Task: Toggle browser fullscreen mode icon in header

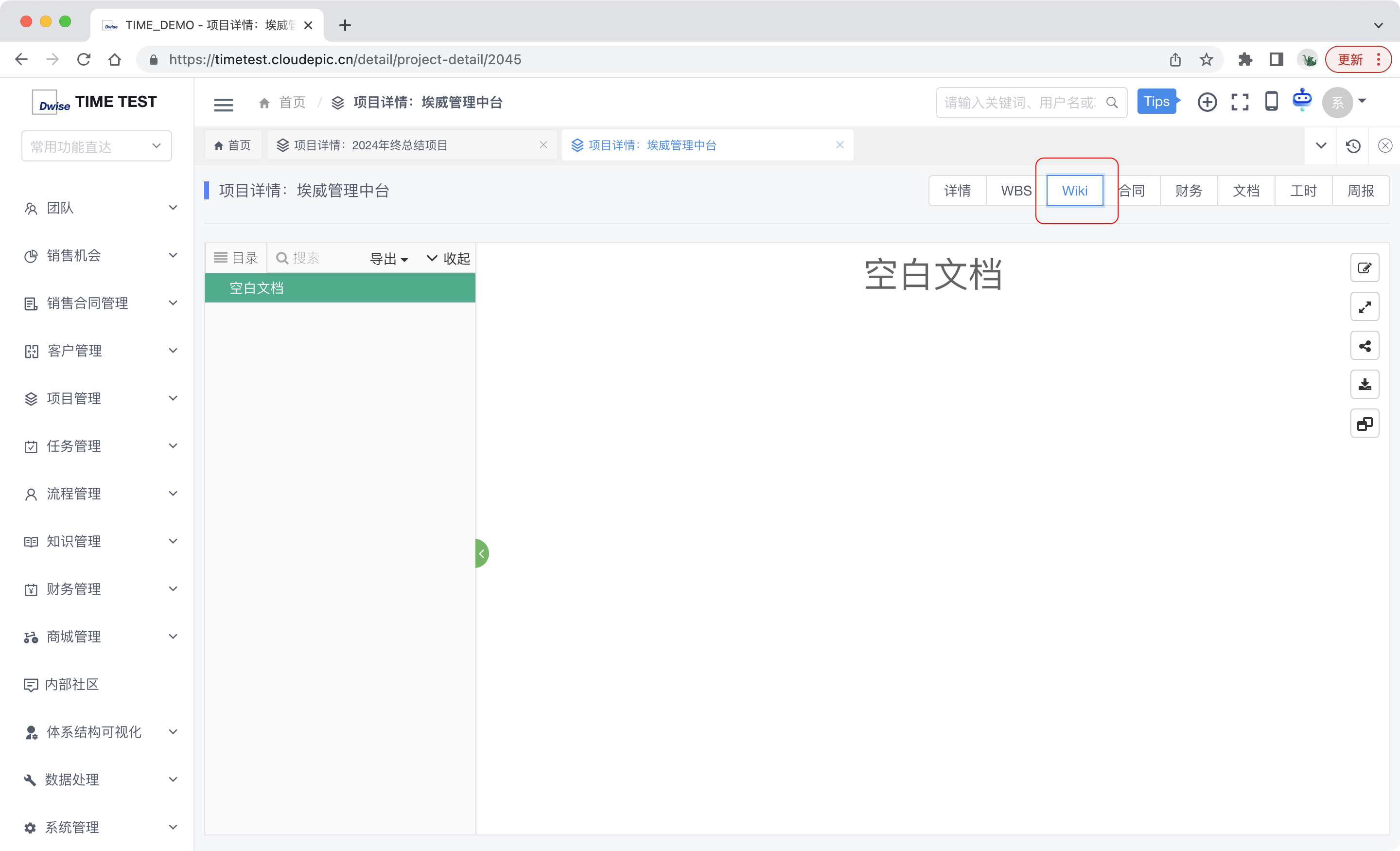Action: click(1240, 102)
